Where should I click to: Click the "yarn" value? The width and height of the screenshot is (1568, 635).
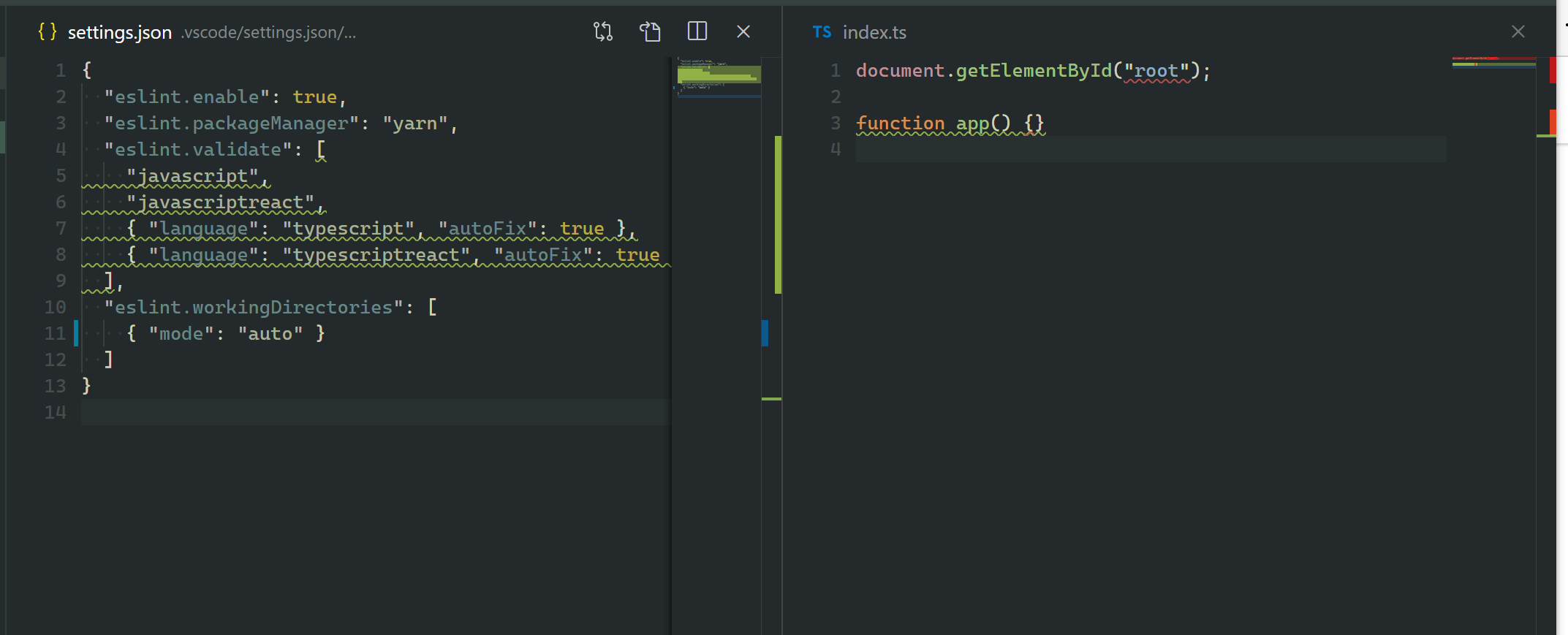[x=415, y=123]
